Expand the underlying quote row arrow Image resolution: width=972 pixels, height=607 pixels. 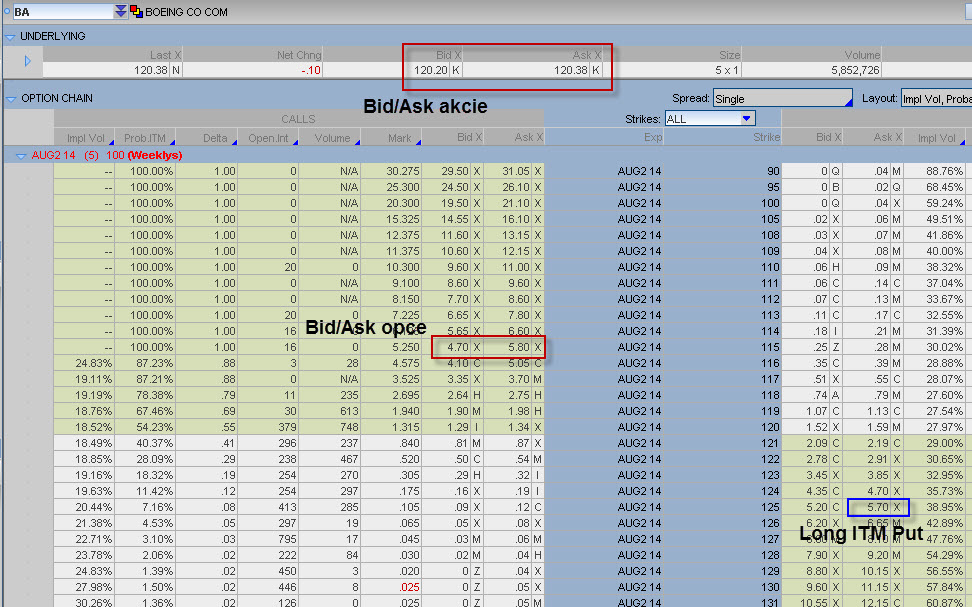[x=27, y=62]
